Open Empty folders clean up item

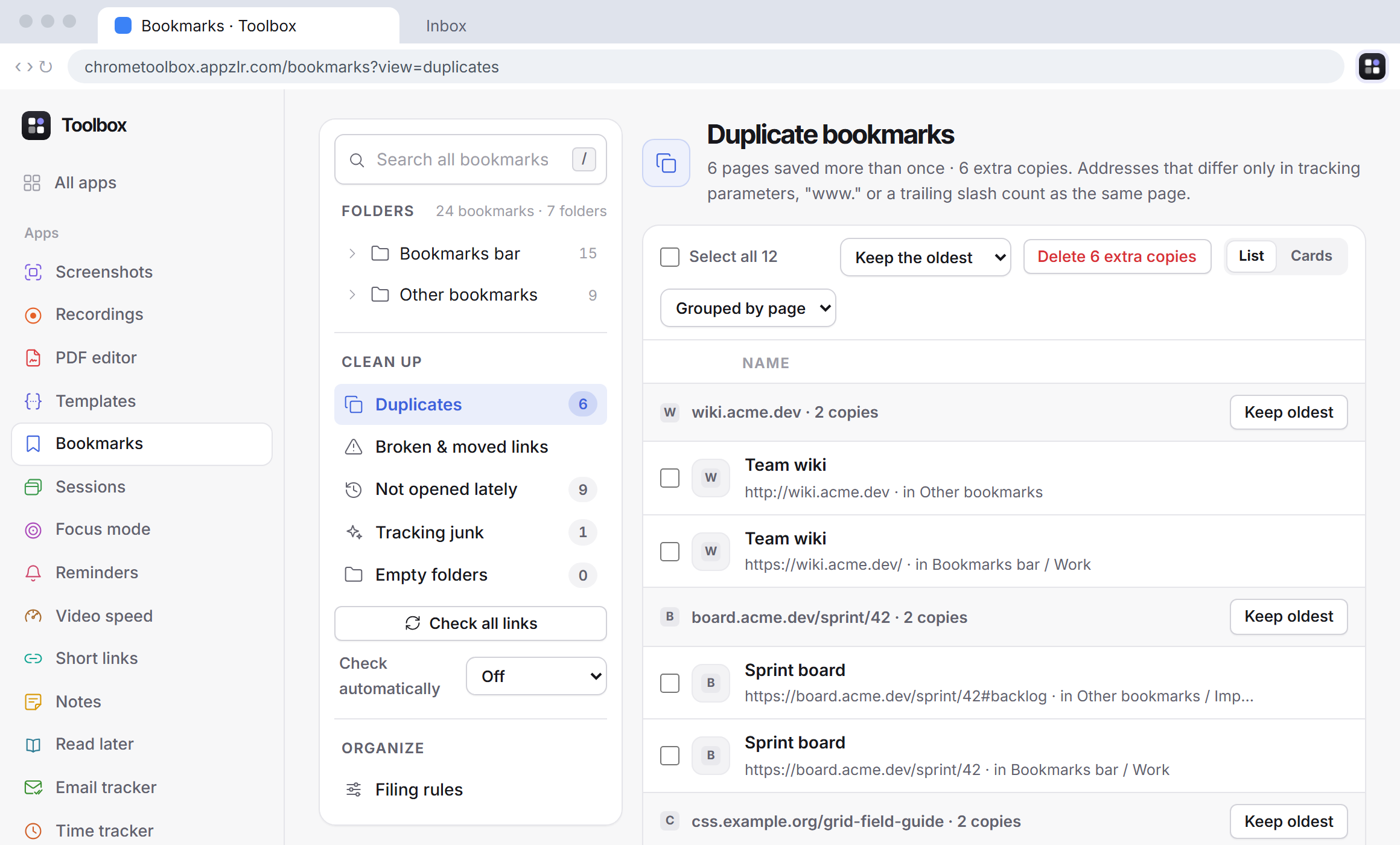click(x=471, y=575)
